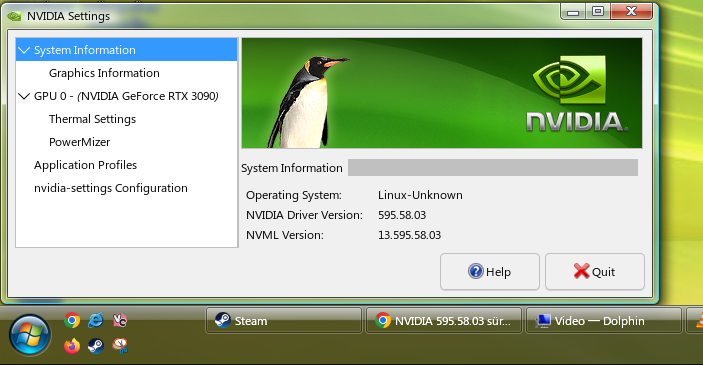Close the NVIDIA Settings window
Screen dimensions: 703x365
tap(631, 12)
